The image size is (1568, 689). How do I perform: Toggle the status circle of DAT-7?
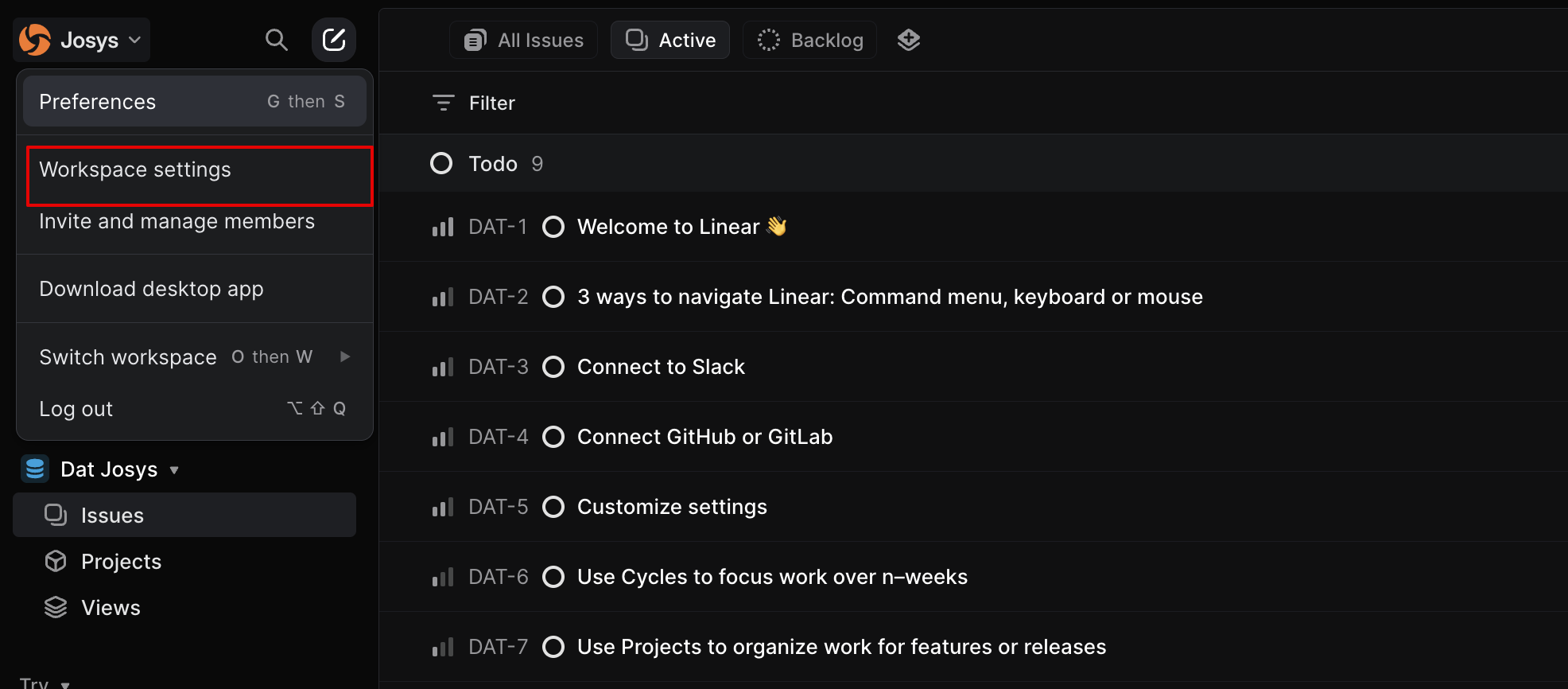pyautogui.click(x=553, y=647)
